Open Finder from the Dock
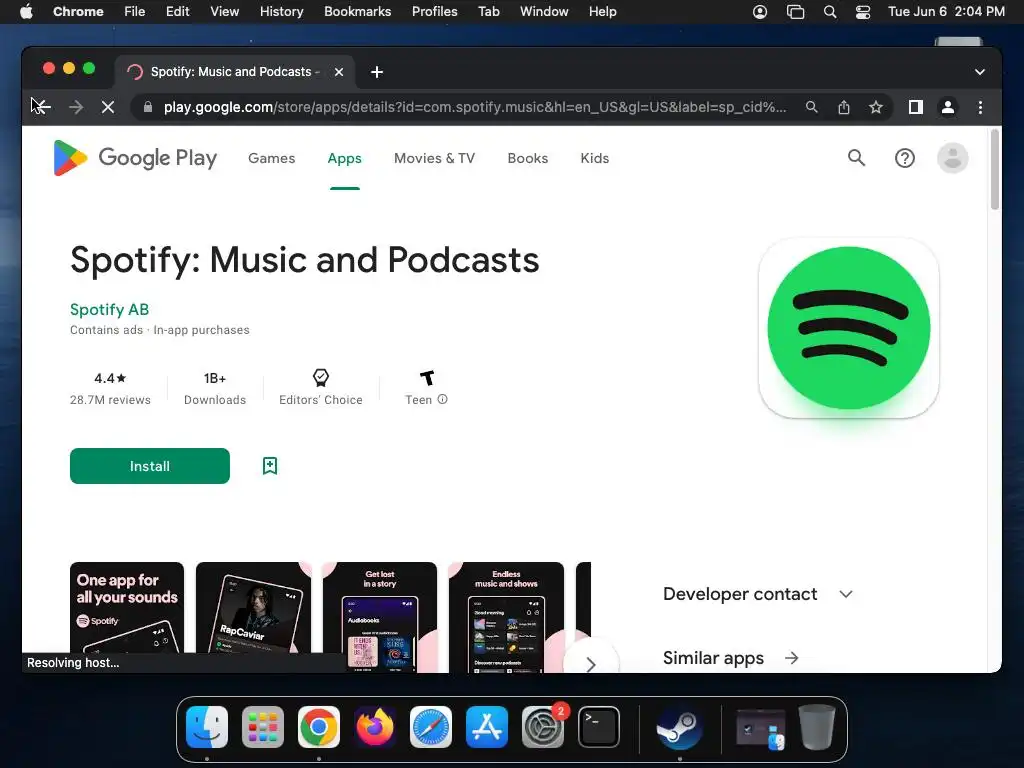Viewport: 1024px width, 768px height. pos(207,727)
